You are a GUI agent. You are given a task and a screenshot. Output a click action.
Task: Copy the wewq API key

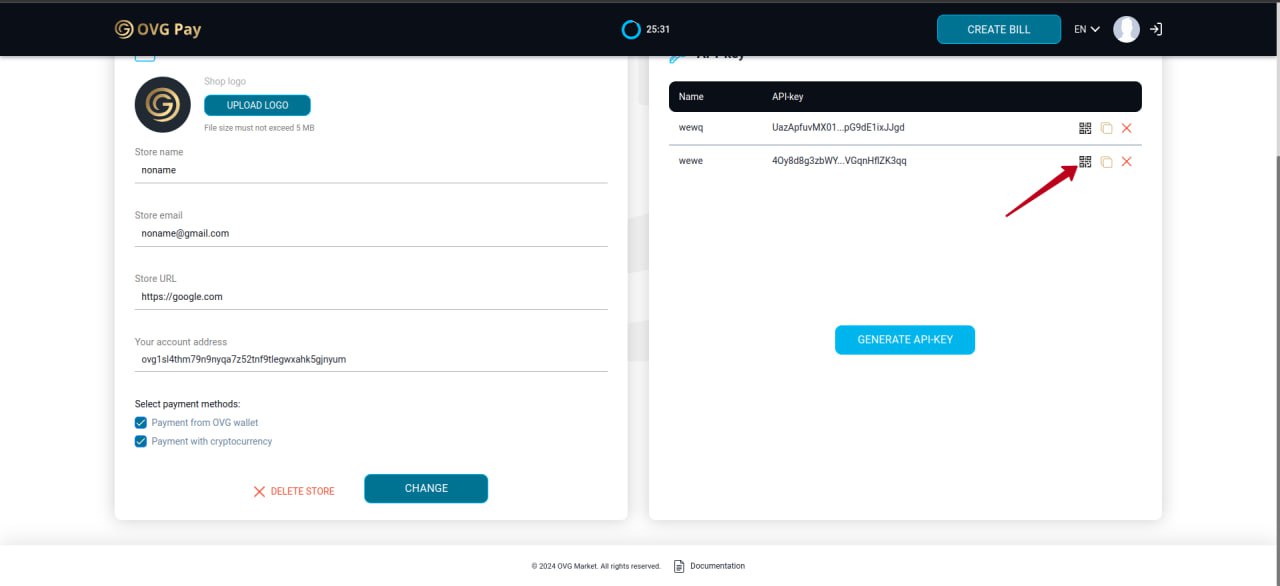pos(1106,128)
